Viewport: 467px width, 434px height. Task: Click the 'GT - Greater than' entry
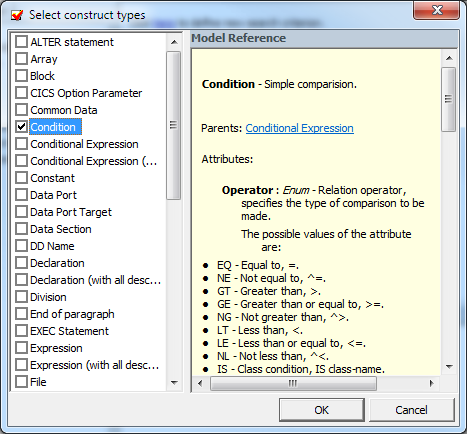tap(269, 291)
